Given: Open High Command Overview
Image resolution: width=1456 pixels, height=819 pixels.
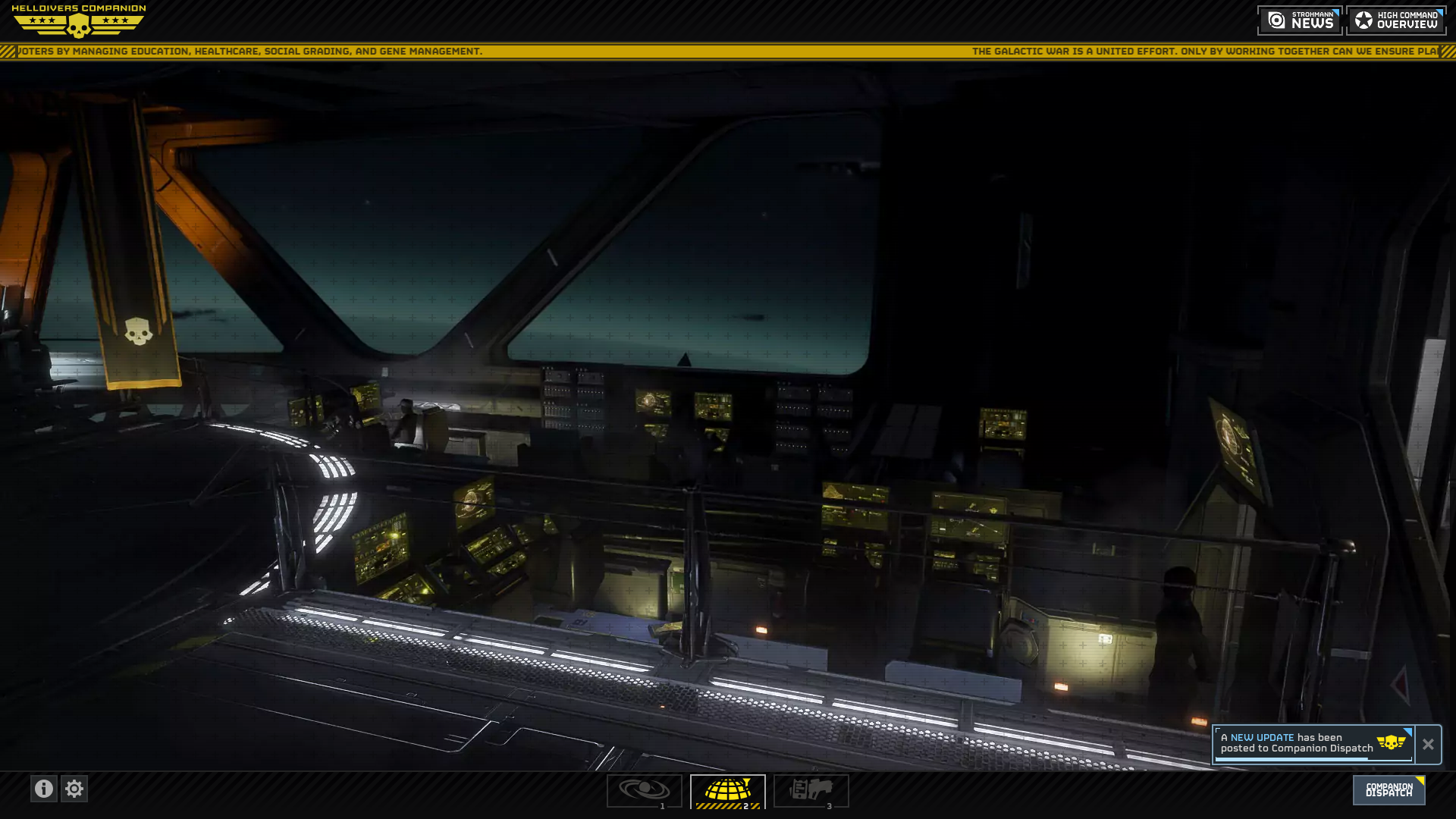Looking at the screenshot, I should (x=1396, y=20).
